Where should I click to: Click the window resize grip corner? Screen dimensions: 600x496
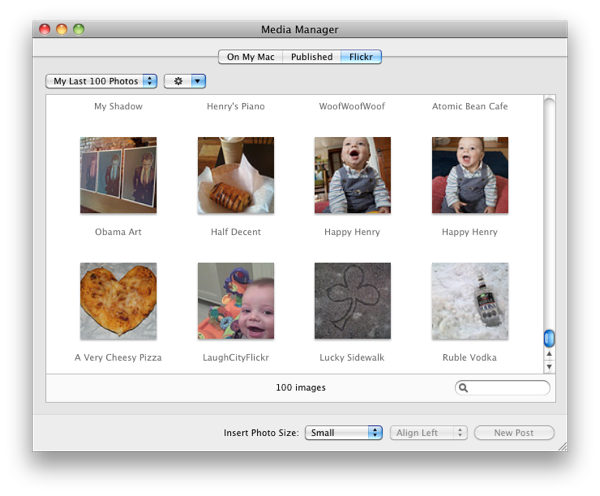click(x=562, y=447)
